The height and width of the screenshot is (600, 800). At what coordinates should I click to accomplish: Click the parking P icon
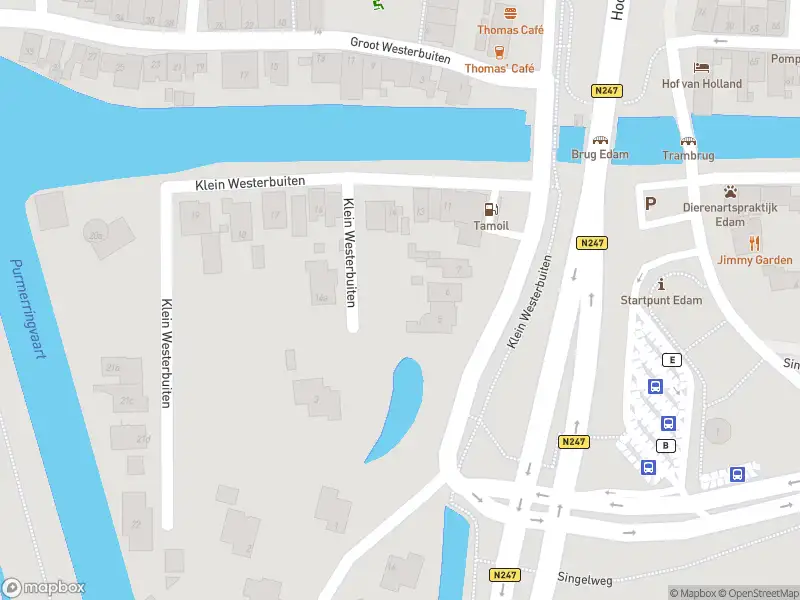(x=650, y=204)
